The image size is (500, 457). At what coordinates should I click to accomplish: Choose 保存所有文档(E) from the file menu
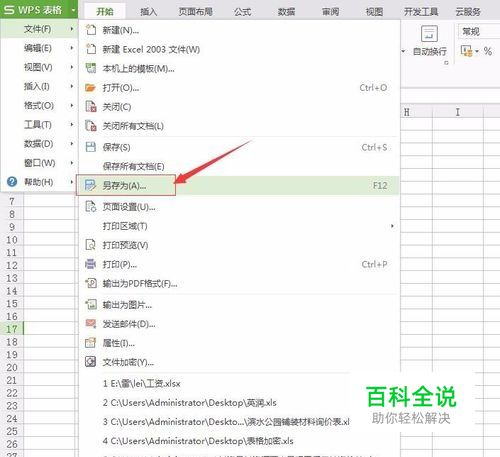pos(239,166)
